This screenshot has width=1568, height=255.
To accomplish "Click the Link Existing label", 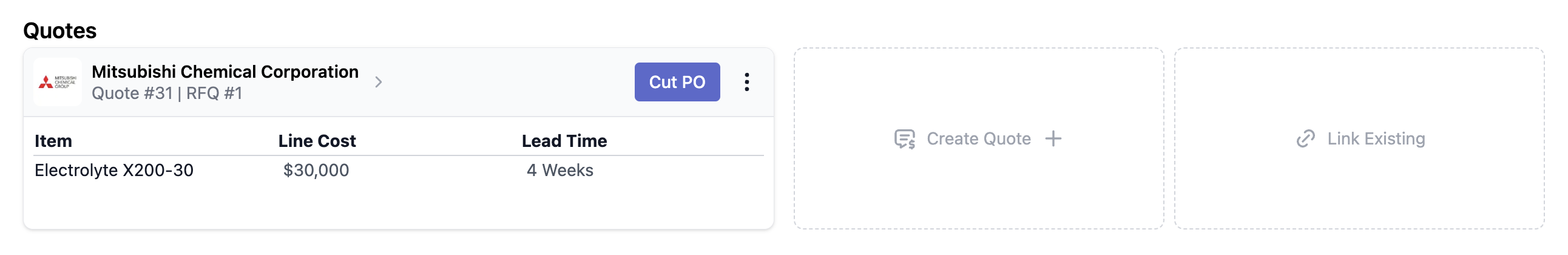I will [x=1376, y=139].
